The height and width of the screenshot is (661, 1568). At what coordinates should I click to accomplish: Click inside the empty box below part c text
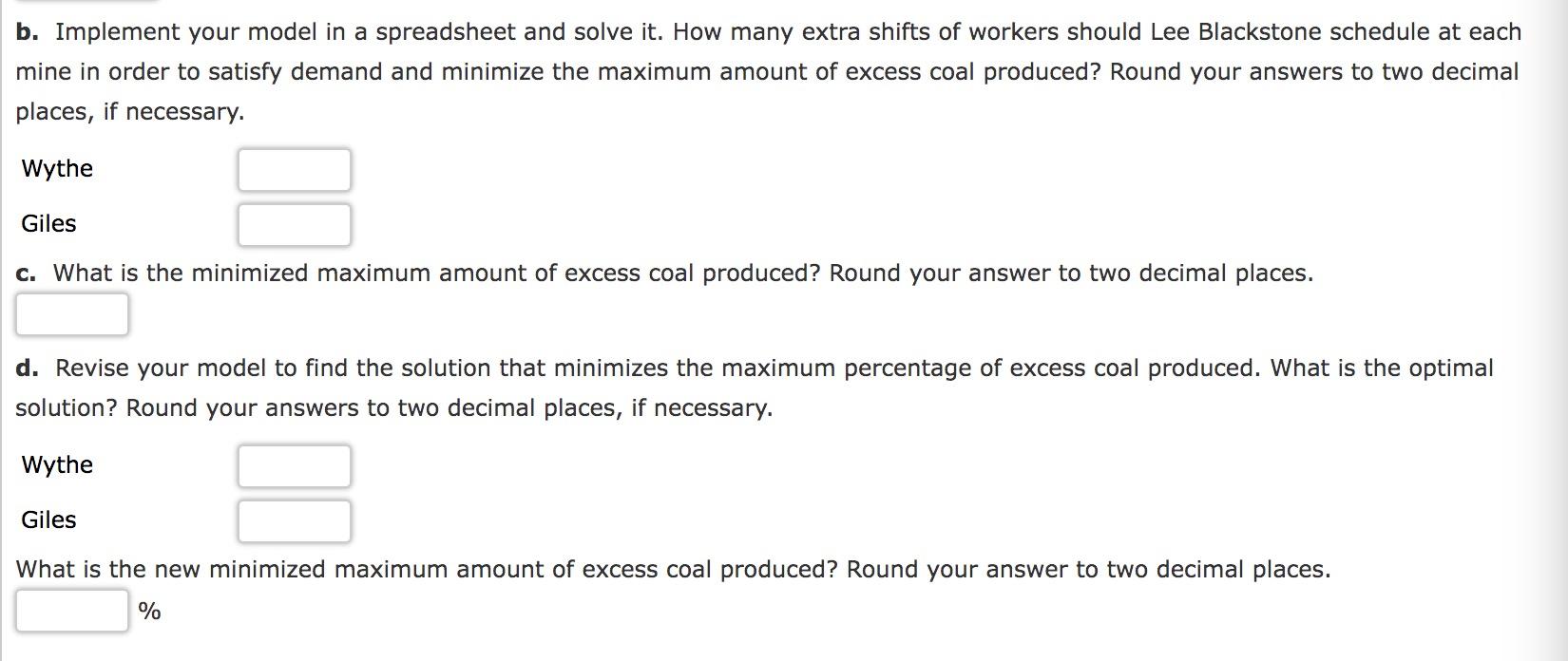click(71, 313)
